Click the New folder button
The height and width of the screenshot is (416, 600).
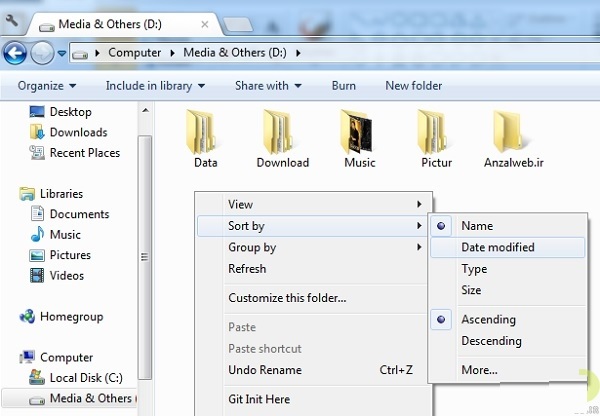coord(414,86)
